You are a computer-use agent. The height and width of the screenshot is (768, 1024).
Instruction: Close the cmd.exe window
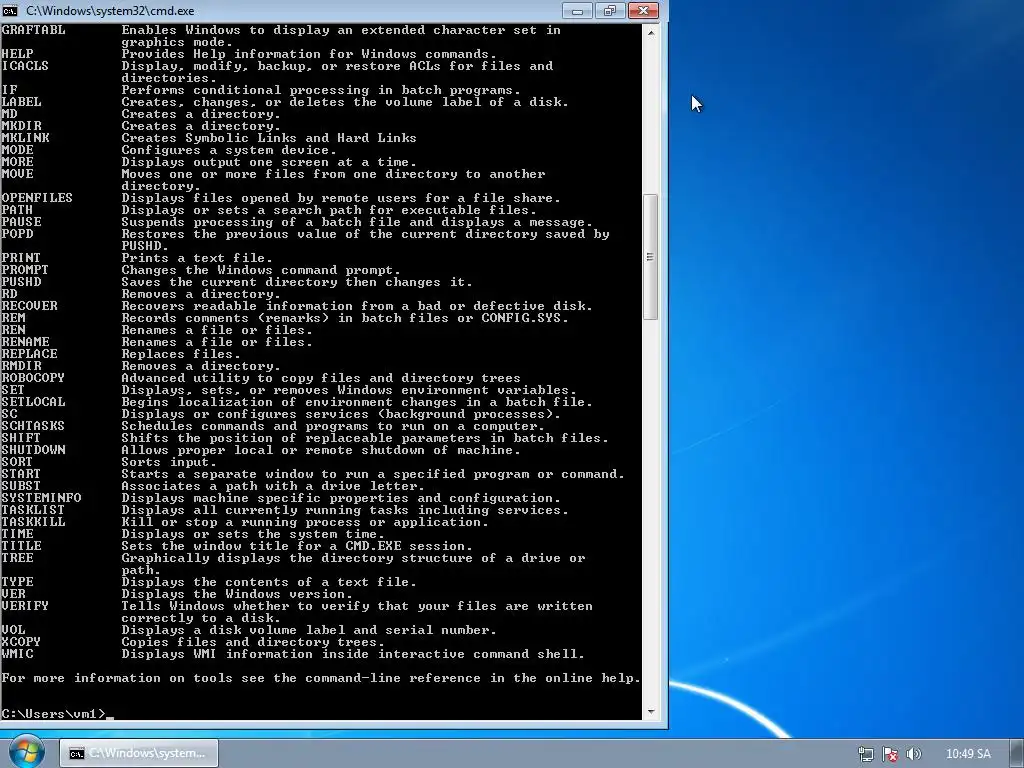(x=643, y=10)
